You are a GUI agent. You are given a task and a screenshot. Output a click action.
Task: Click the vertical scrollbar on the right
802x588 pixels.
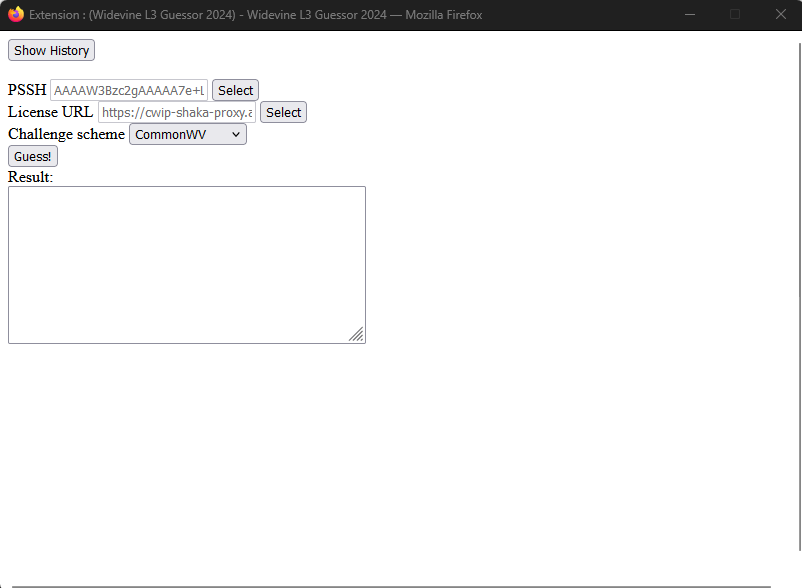coord(799,297)
